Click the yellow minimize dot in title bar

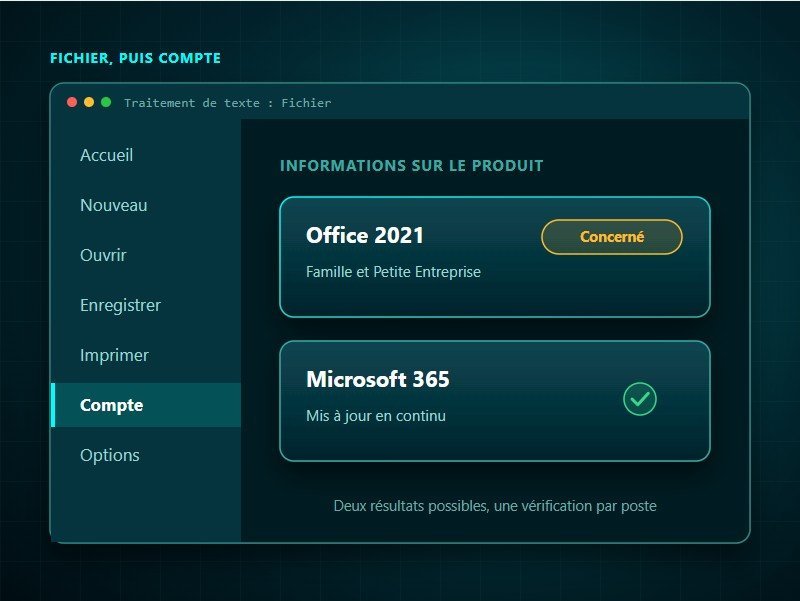click(x=89, y=102)
